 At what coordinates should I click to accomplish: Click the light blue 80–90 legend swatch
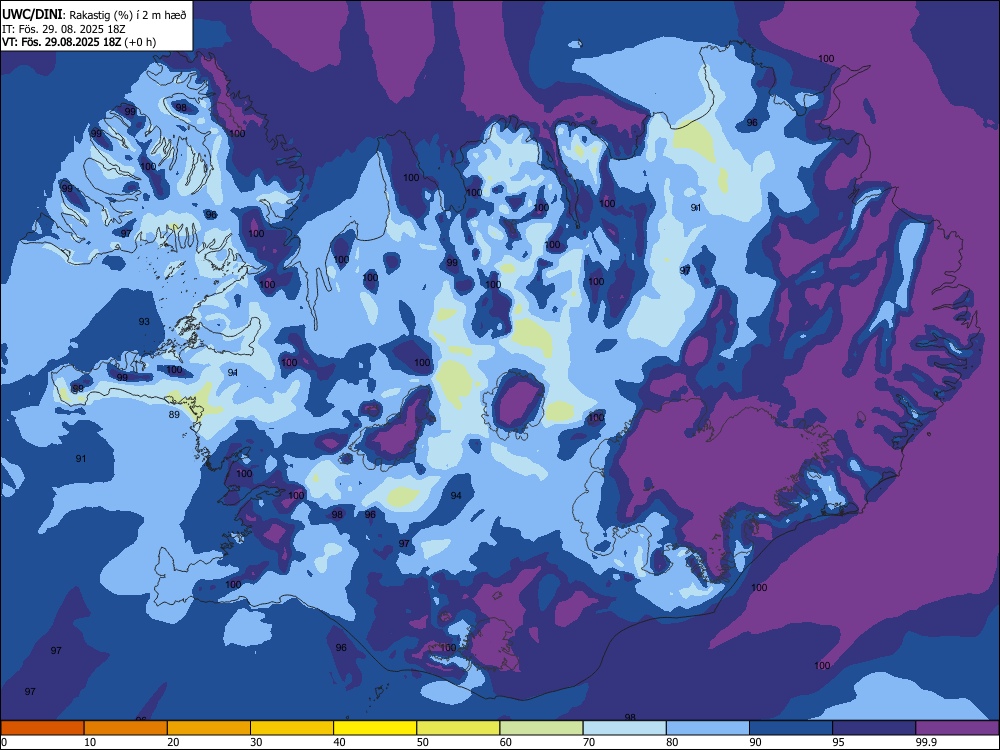[x=708, y=728]
